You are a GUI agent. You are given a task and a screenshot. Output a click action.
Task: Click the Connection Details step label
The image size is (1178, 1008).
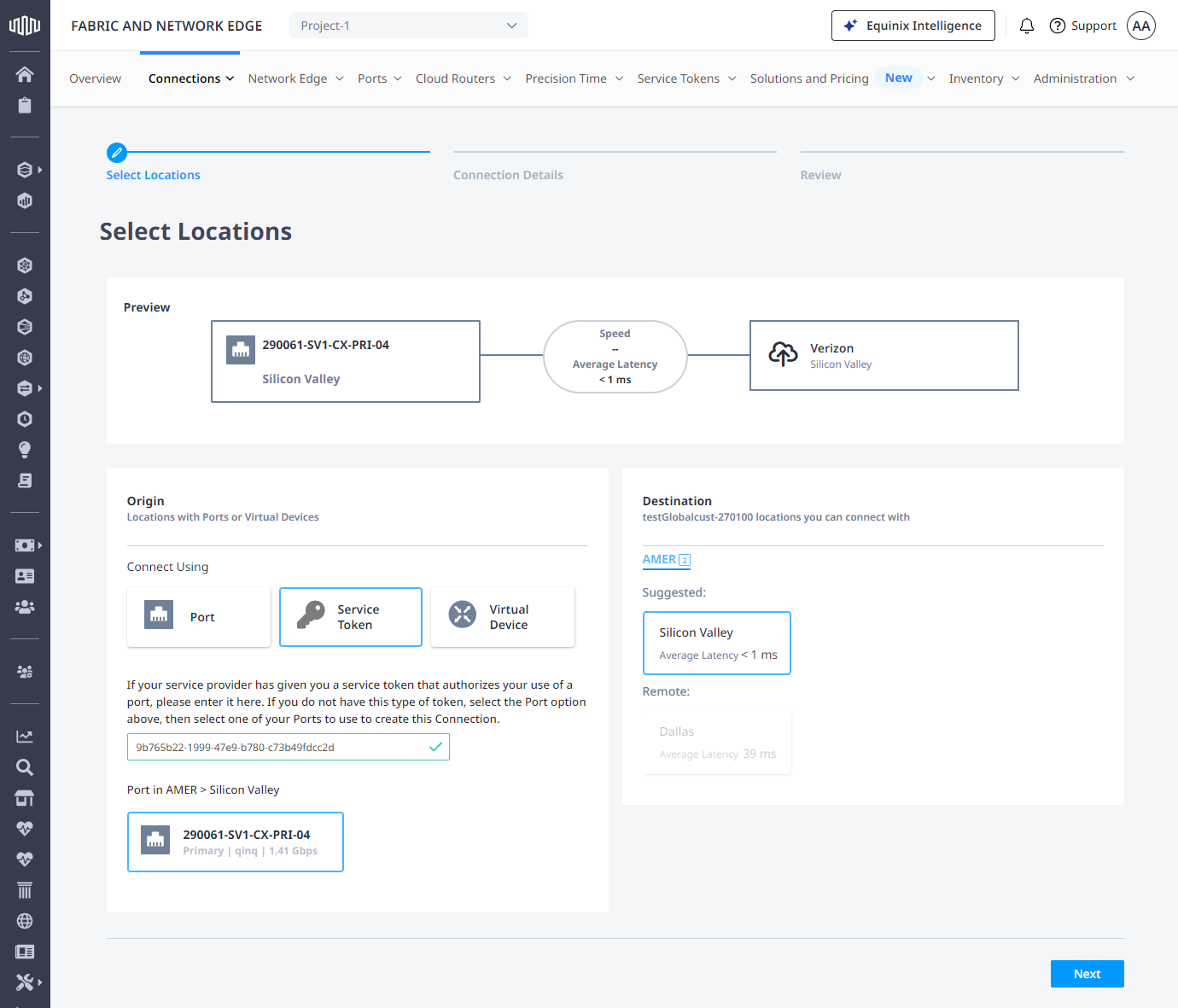[x=508, y=175]
